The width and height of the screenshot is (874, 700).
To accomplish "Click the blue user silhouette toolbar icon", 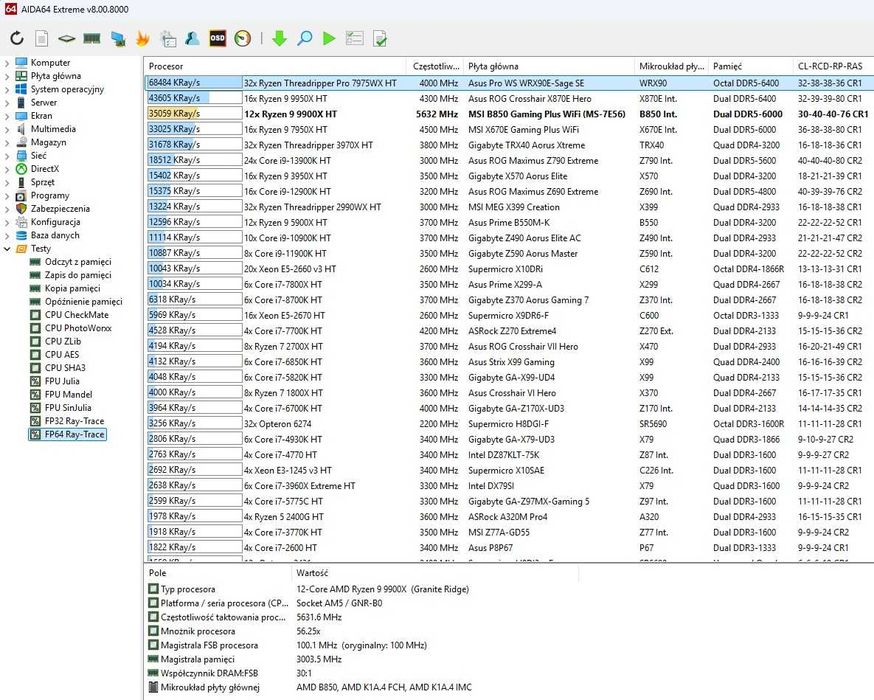I will 192,38.
